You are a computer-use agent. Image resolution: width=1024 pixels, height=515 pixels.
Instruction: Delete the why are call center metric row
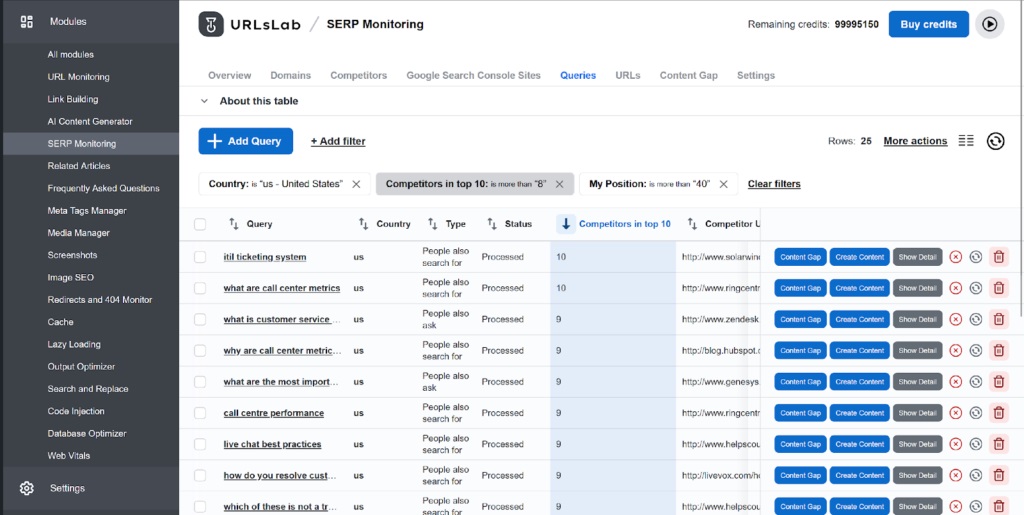(x=999, y=351)
